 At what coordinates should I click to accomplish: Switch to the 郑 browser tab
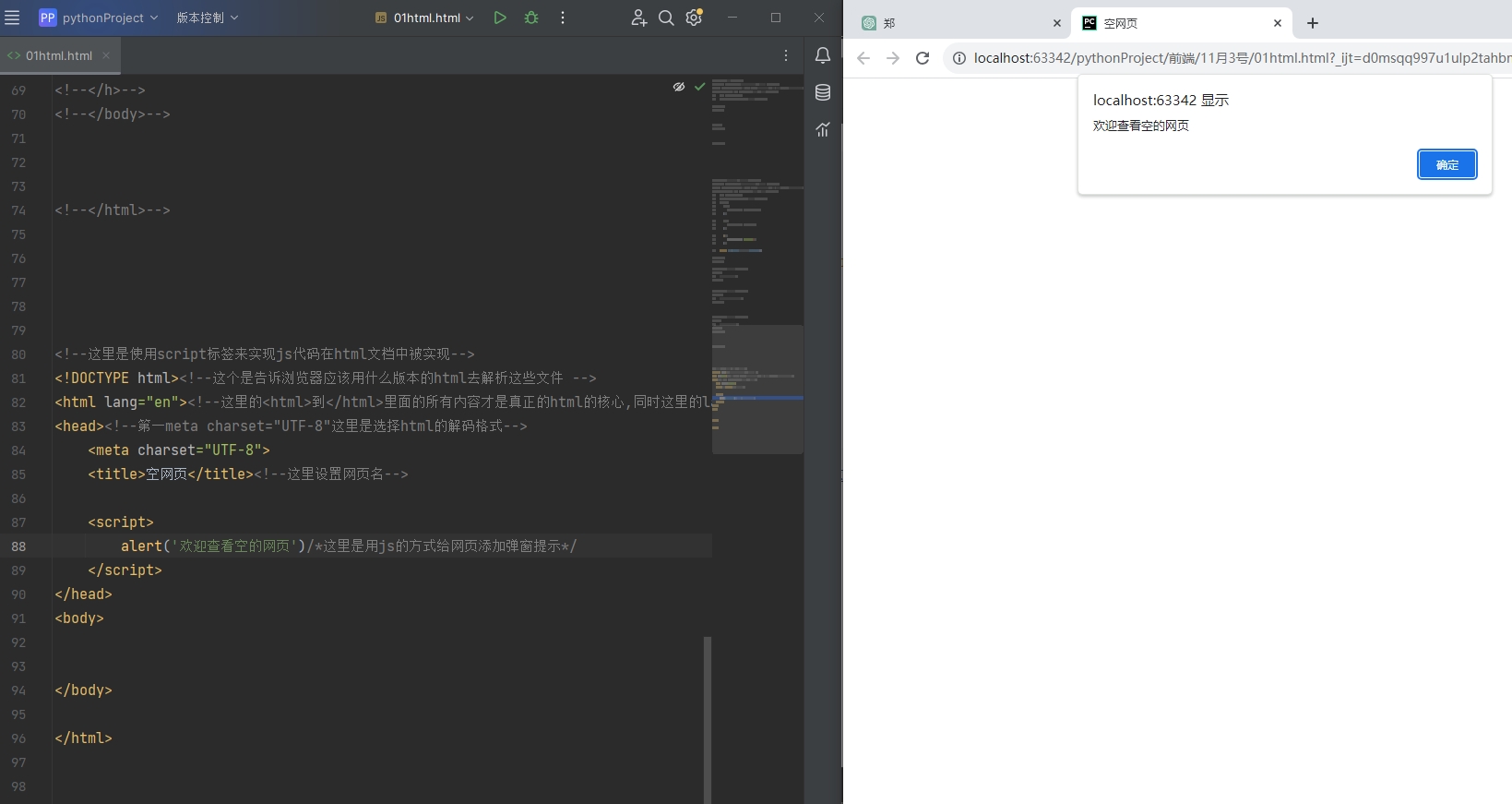pyautogui.click(x=959, y=23)
